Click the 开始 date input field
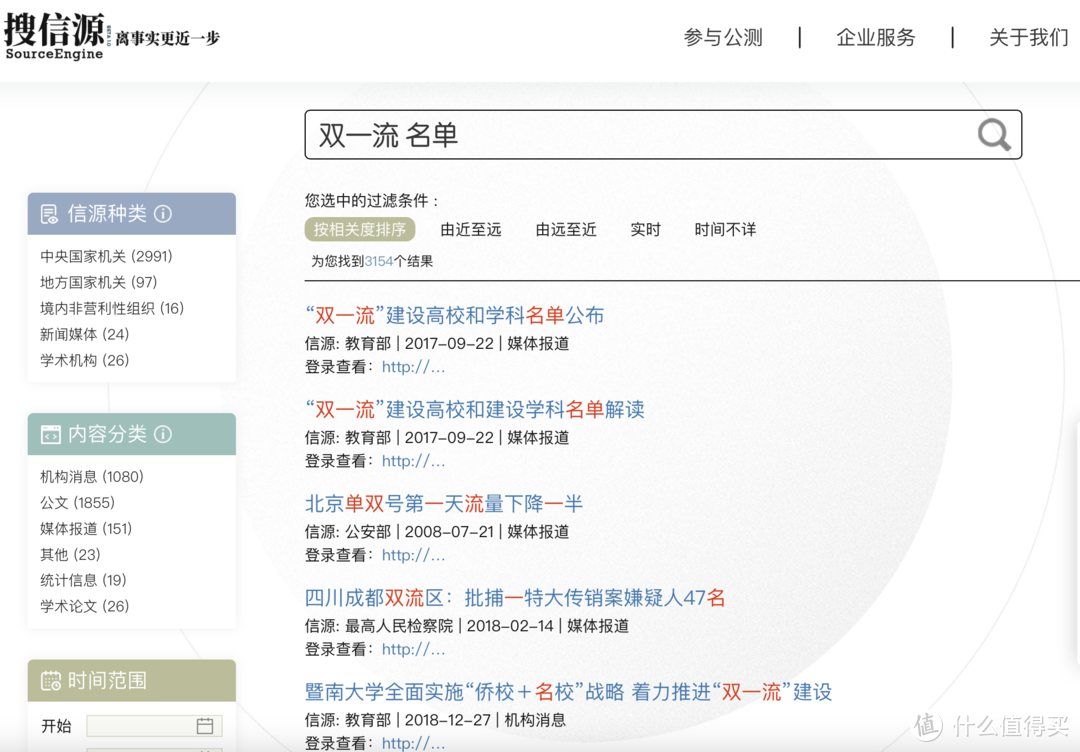This screenshot has height=752, width=1080. (154, 726)
